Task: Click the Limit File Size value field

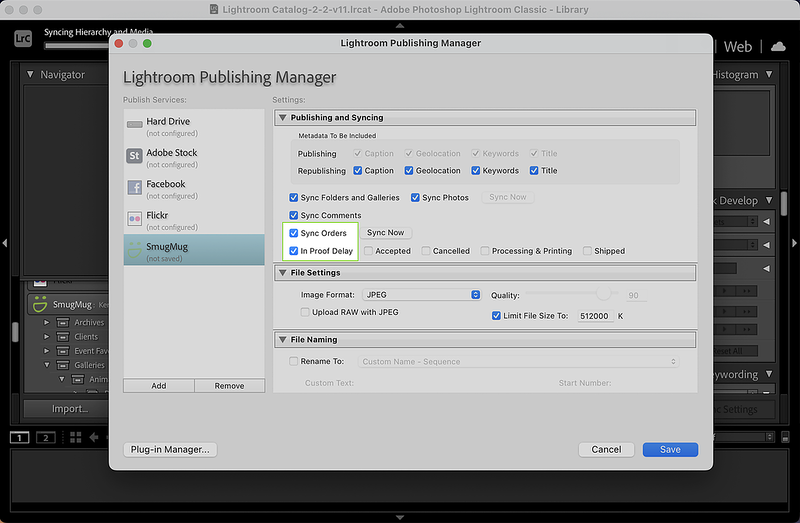Action: click(x=594, y=316)
